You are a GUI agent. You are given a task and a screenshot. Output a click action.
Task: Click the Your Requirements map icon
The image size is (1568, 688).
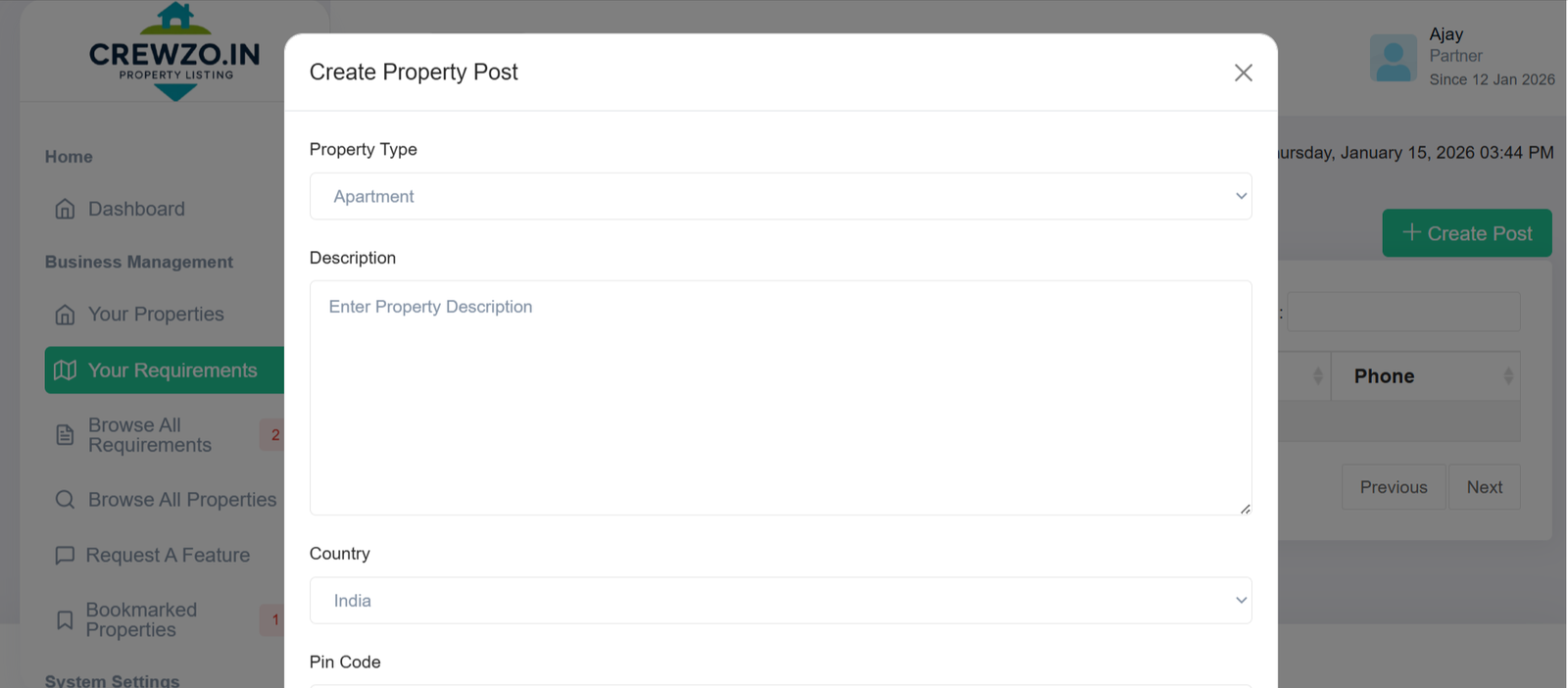point(65,370)
